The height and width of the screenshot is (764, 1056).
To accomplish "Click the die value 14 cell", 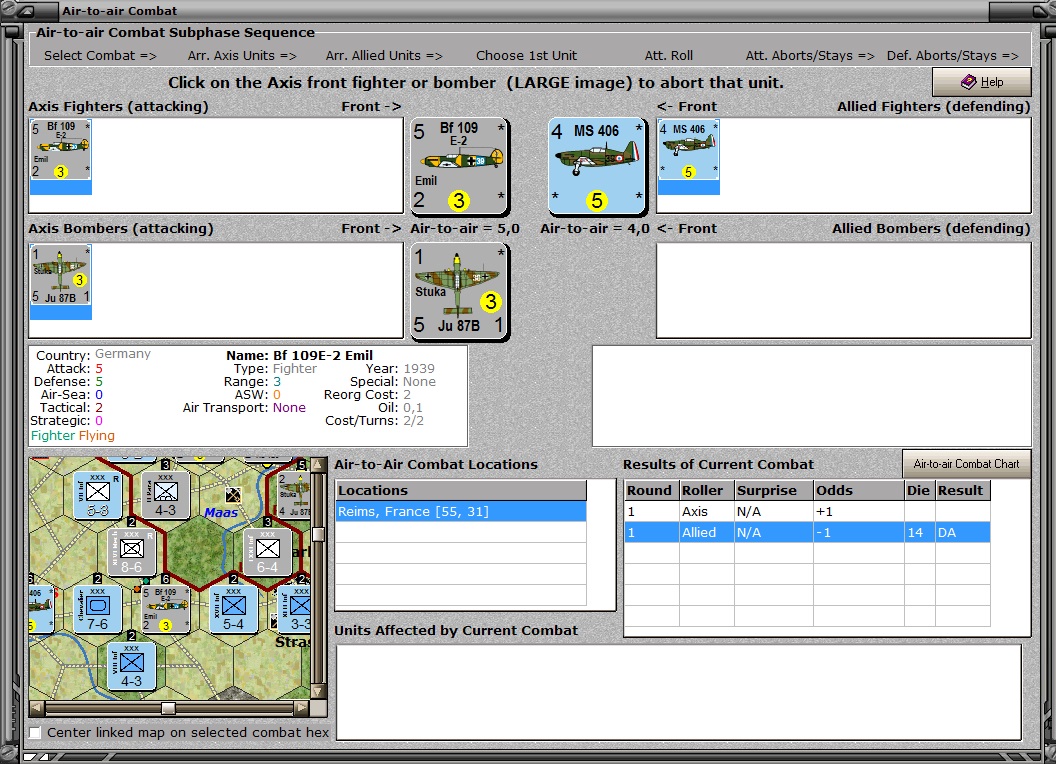I will [919, 532].
